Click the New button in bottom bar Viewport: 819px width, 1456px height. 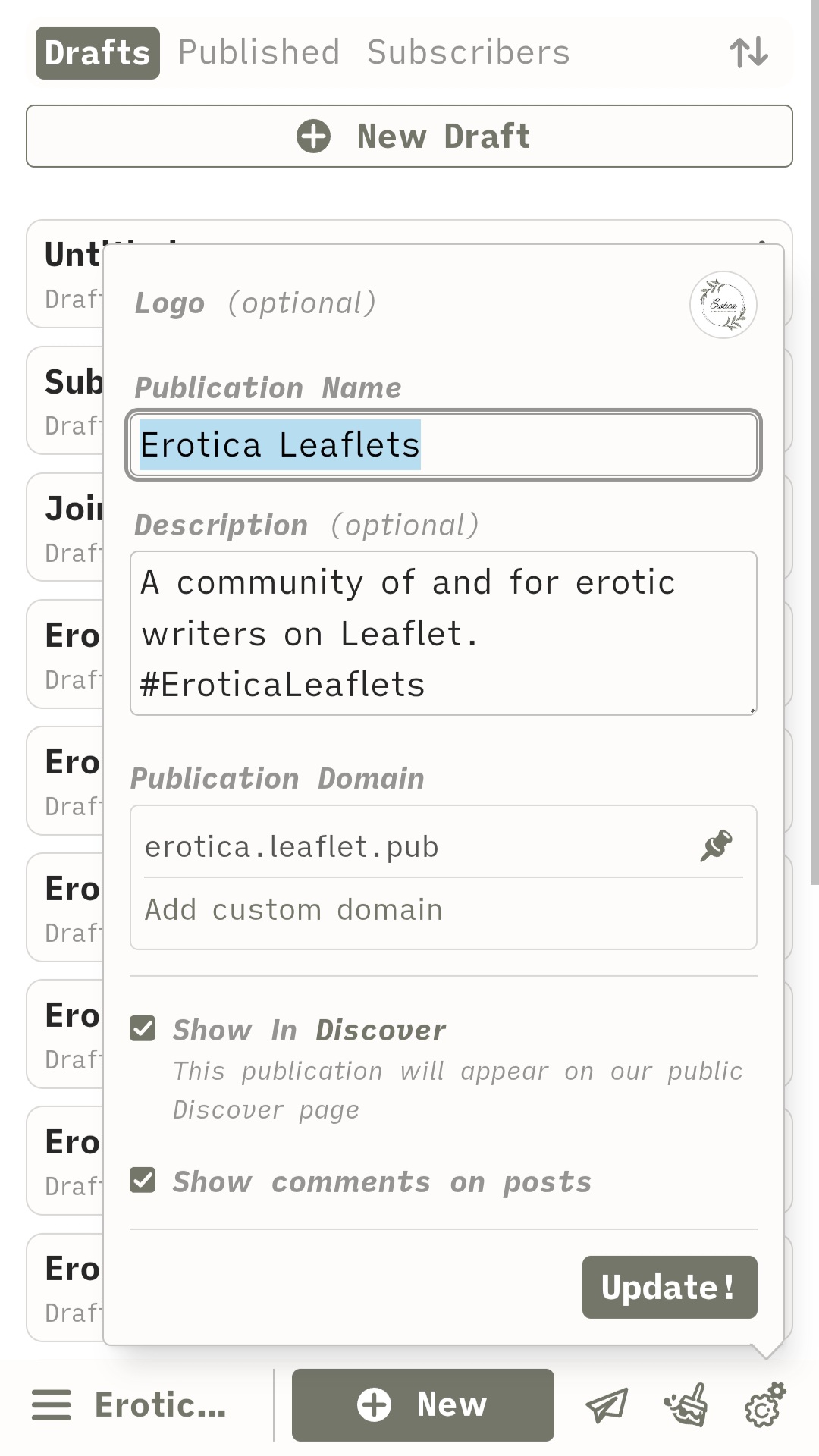point(422,1404)
